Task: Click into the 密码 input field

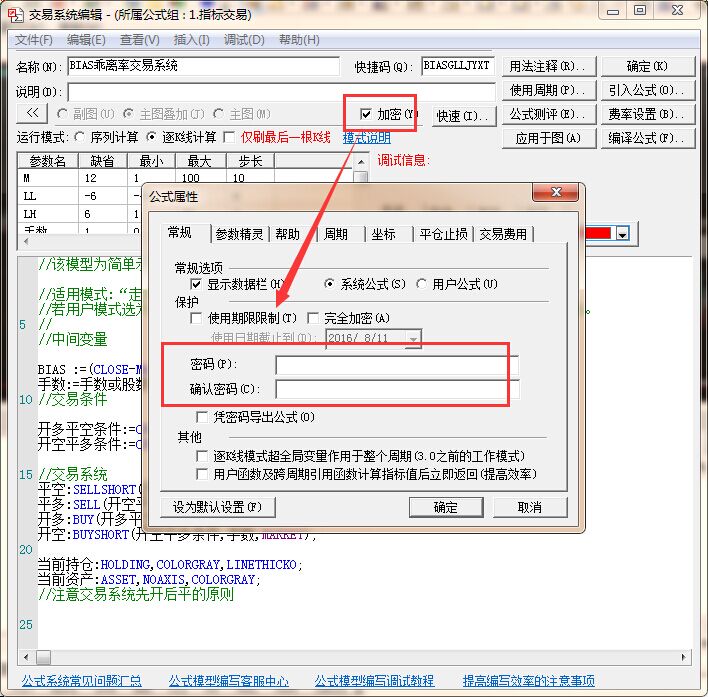Action: point(397,365)
